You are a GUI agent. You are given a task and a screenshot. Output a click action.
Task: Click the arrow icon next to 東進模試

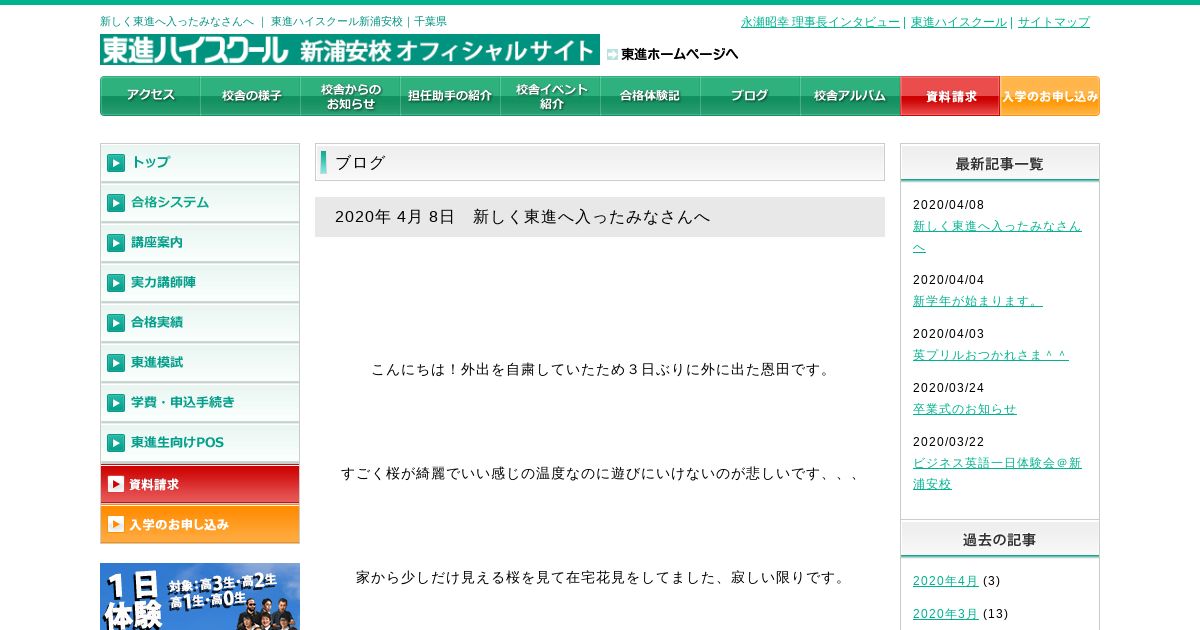coord(116,362)
